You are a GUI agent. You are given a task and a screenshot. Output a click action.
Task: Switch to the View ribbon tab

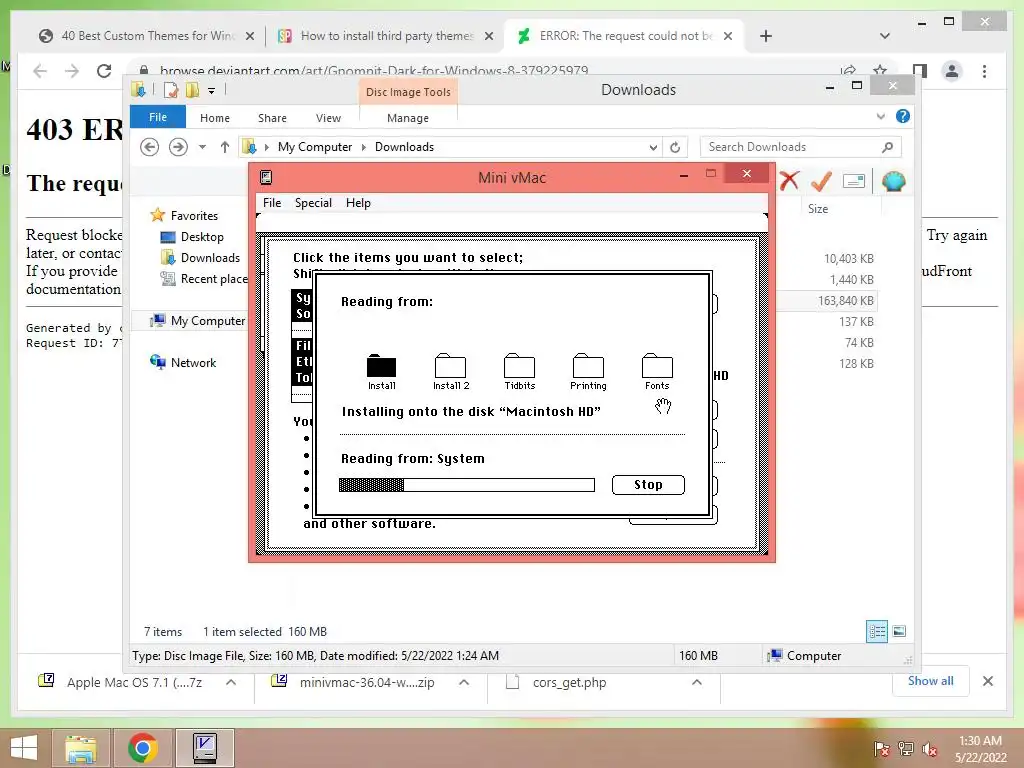point(328,118)
